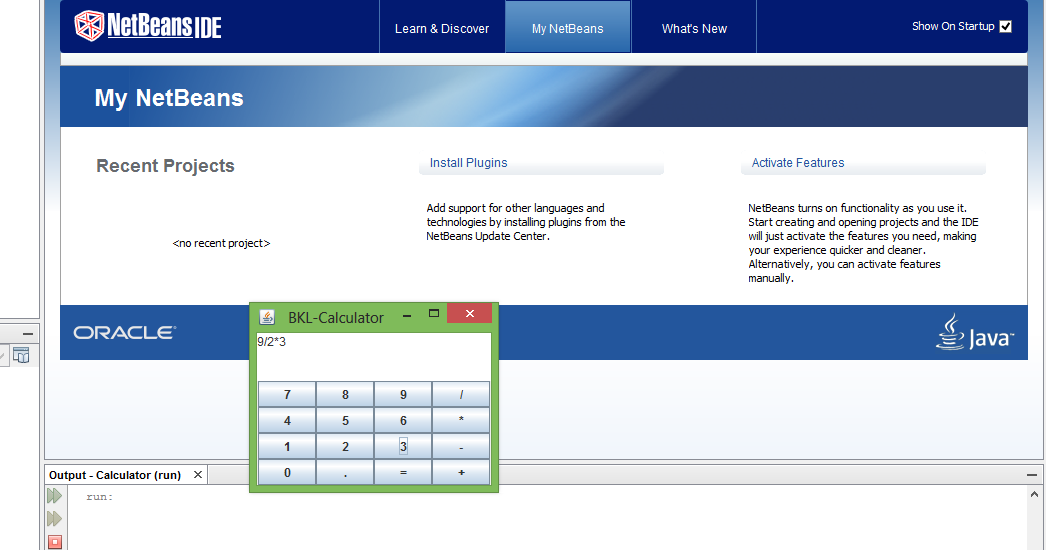Click the calculator decimal point button
The width and height of the screenshot is (1046, 550).
point(345,473)
